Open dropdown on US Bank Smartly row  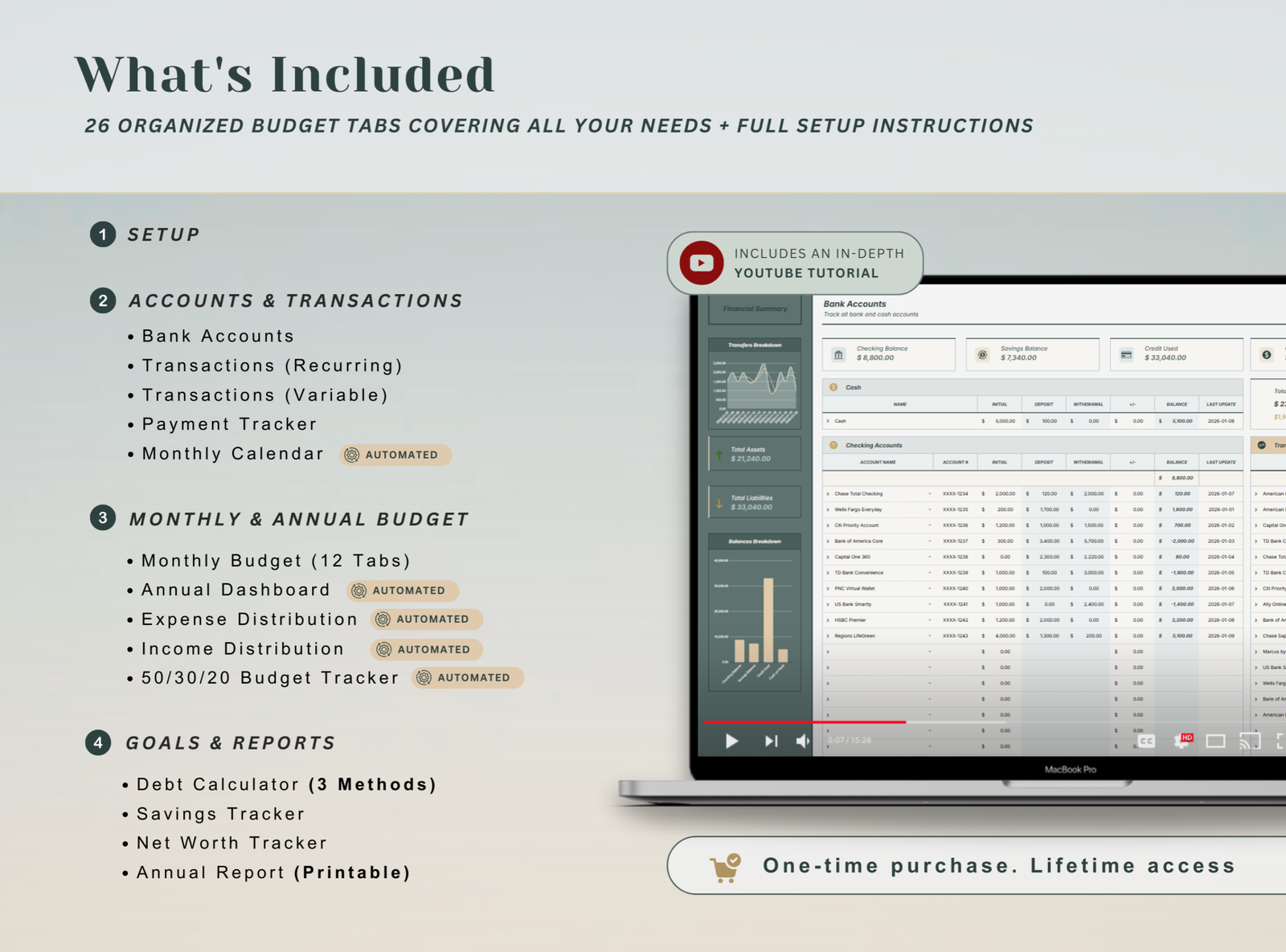[930, 604]
